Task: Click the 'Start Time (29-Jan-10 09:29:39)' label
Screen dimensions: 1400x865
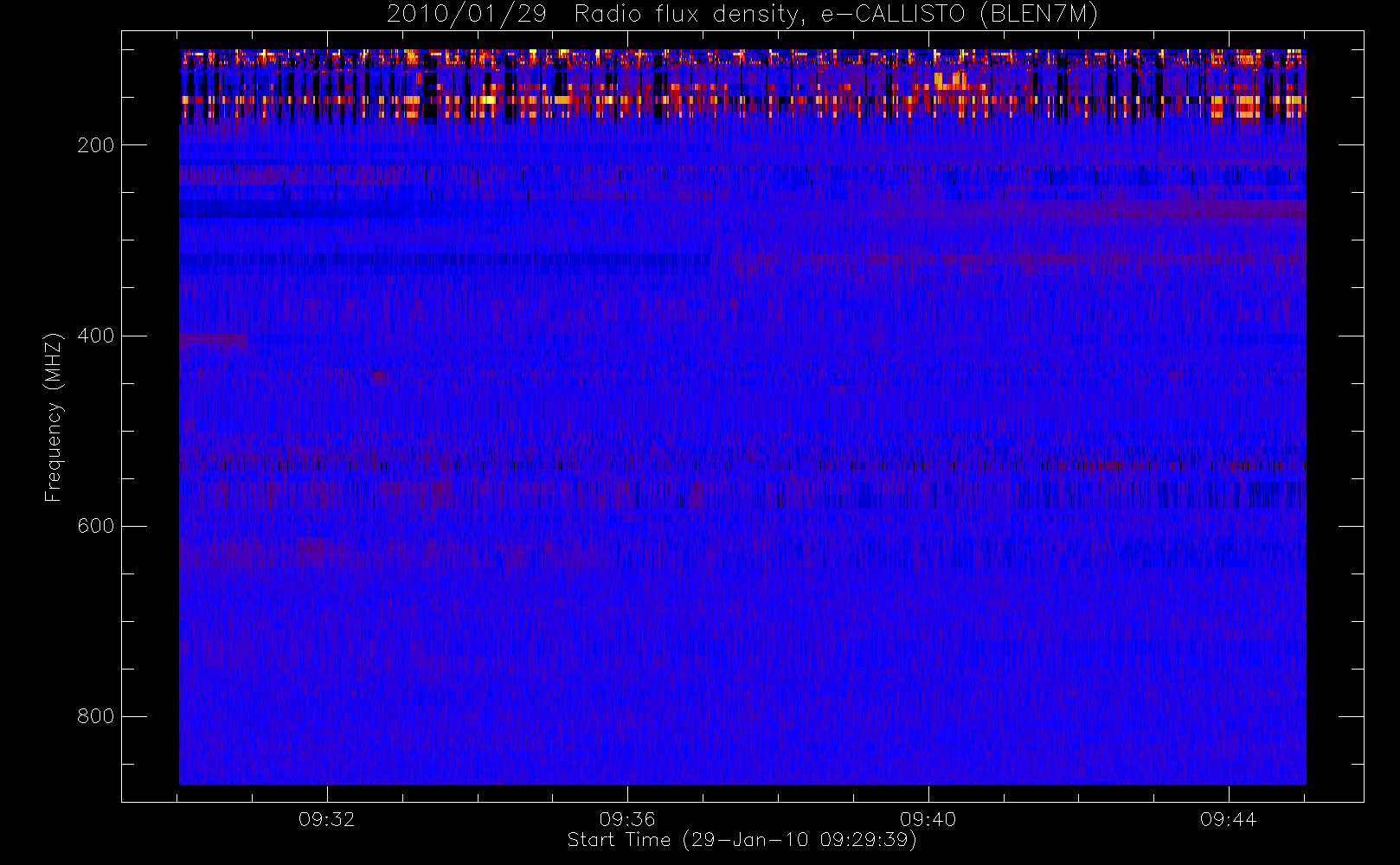Action: [x=742, y=840]
